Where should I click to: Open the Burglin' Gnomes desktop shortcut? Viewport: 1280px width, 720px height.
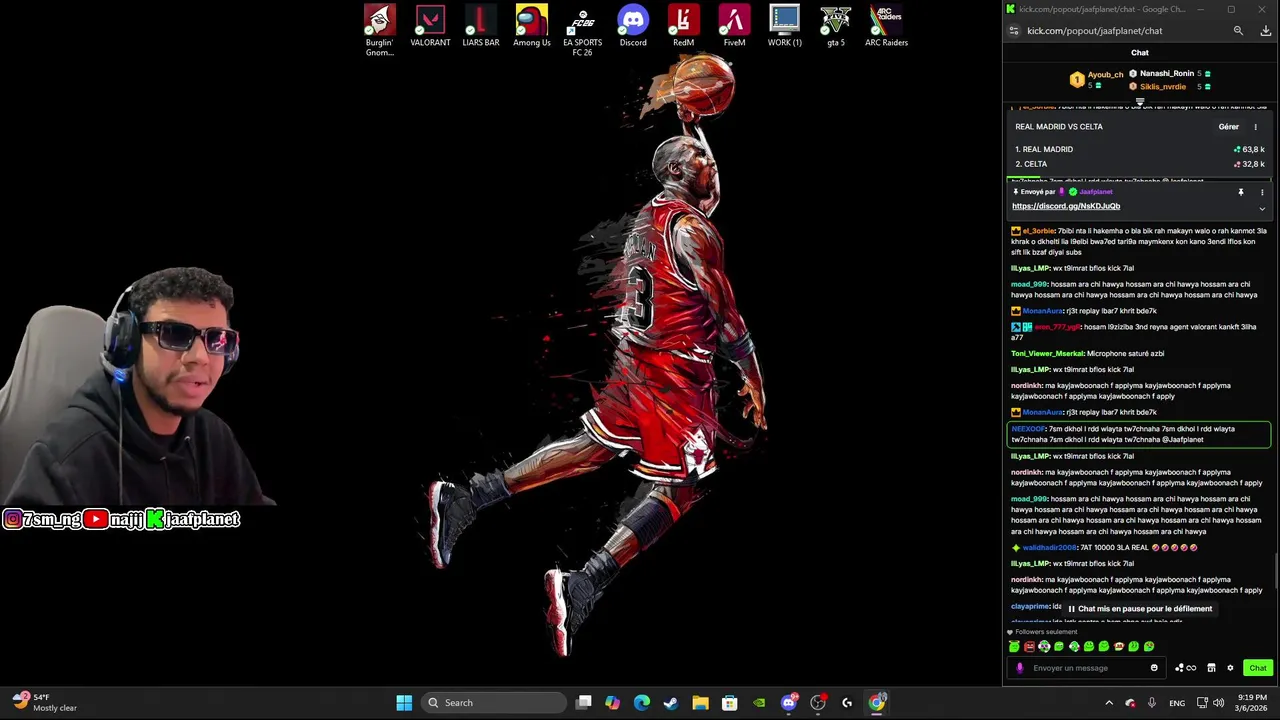[380, 30]
